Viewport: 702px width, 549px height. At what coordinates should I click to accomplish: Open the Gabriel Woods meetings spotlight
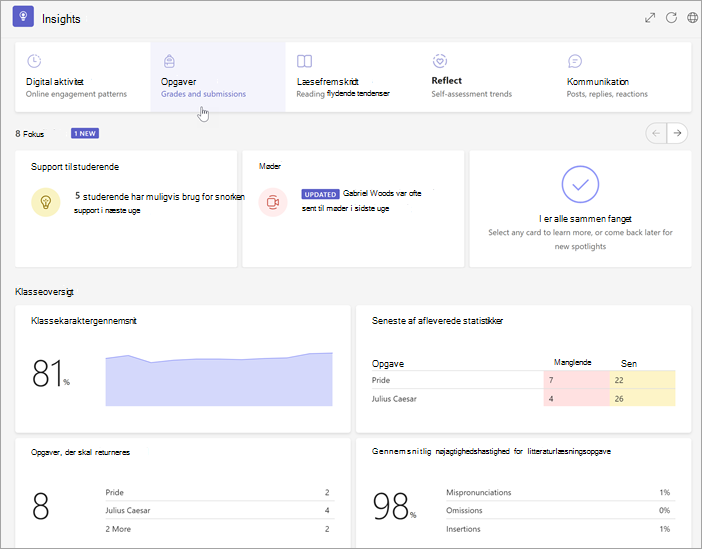click(x=353, y=209)
